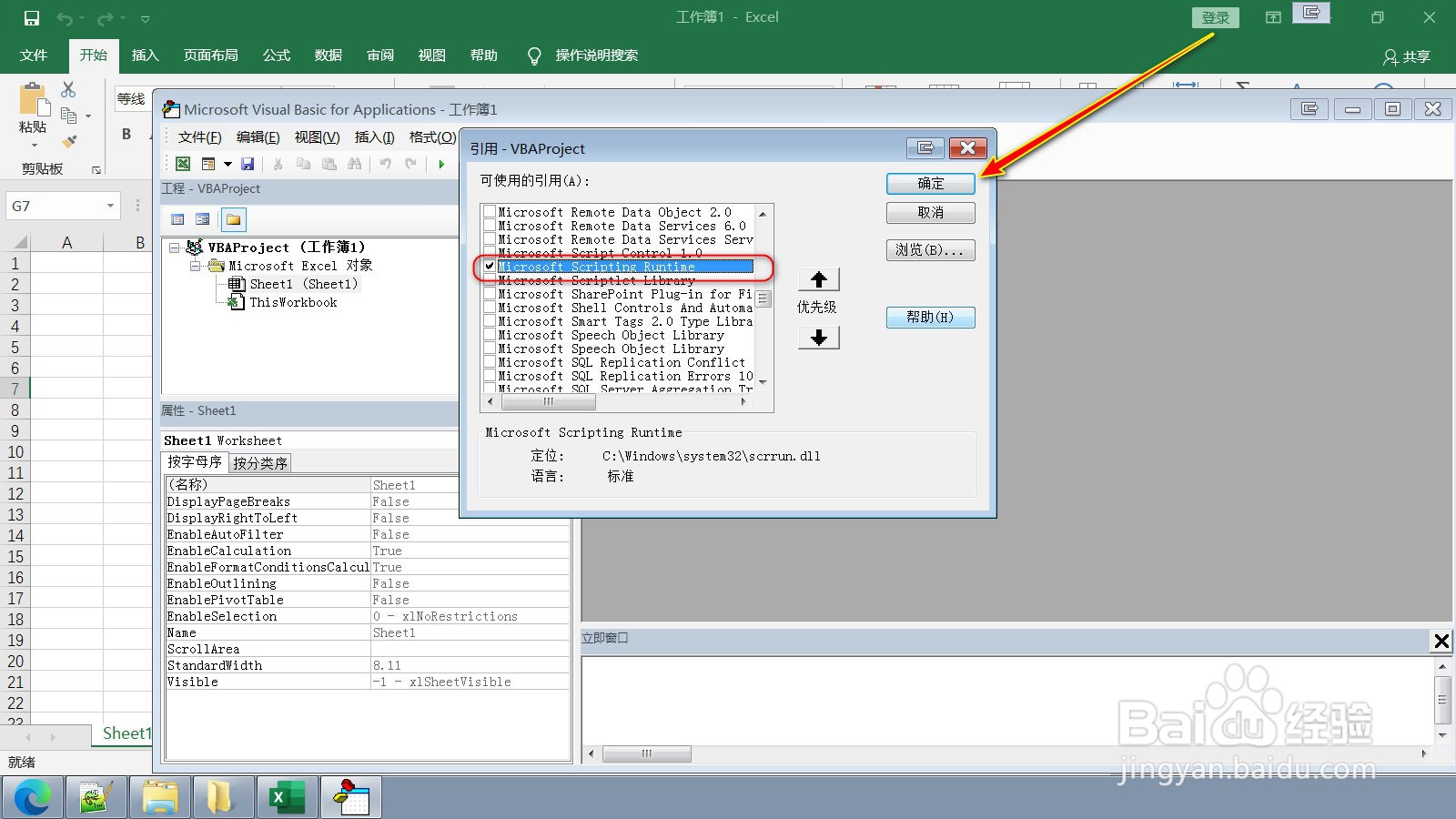Save the project with the blue floppy disk icon
This screenshot has height=819, width=1456.
pyautogui.click(x=248, y=164)
